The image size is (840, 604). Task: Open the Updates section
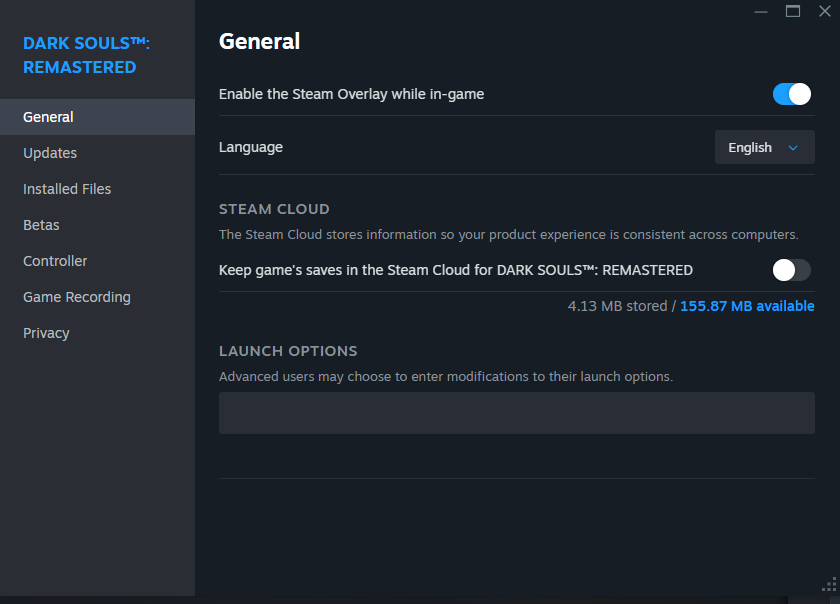click(x=50, y=153)
